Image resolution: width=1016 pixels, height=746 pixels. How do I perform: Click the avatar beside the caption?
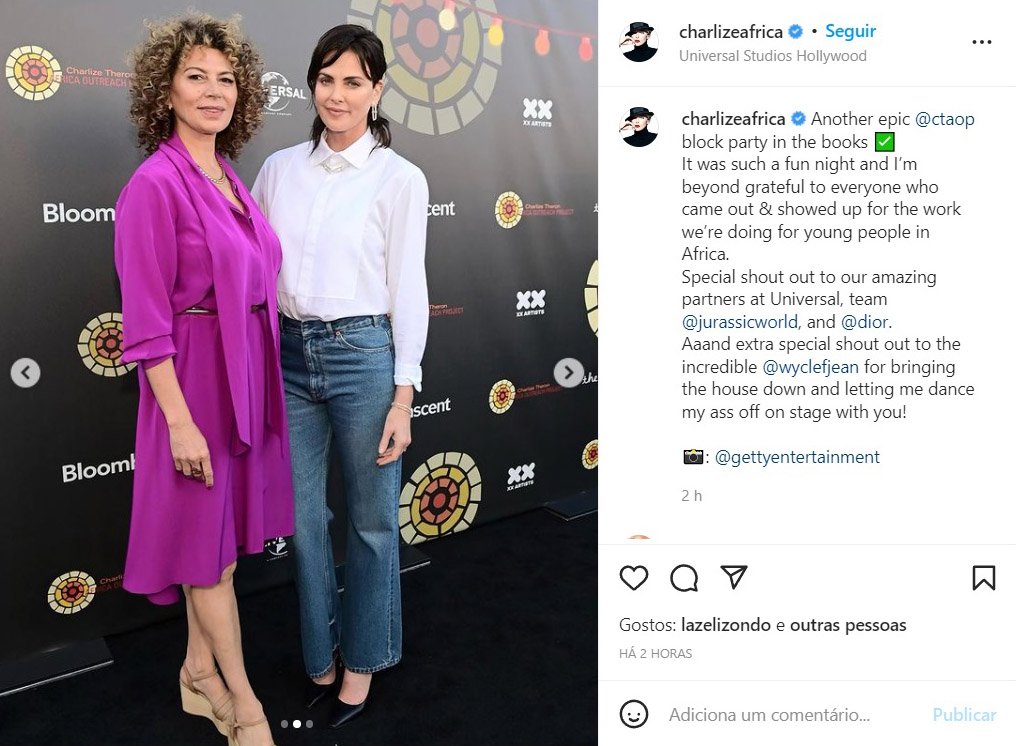(x=640, y=127)
